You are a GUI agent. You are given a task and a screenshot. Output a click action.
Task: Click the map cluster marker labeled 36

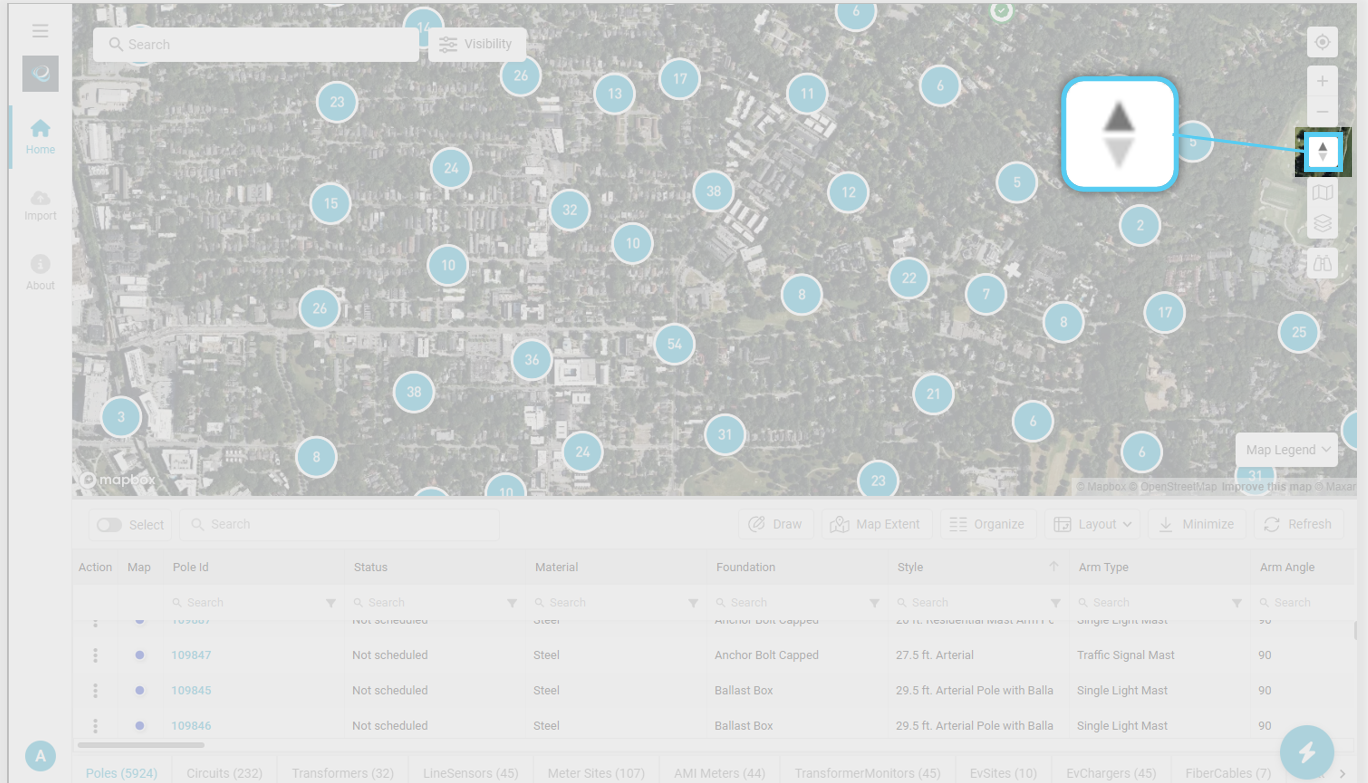(x=531, y=360)
